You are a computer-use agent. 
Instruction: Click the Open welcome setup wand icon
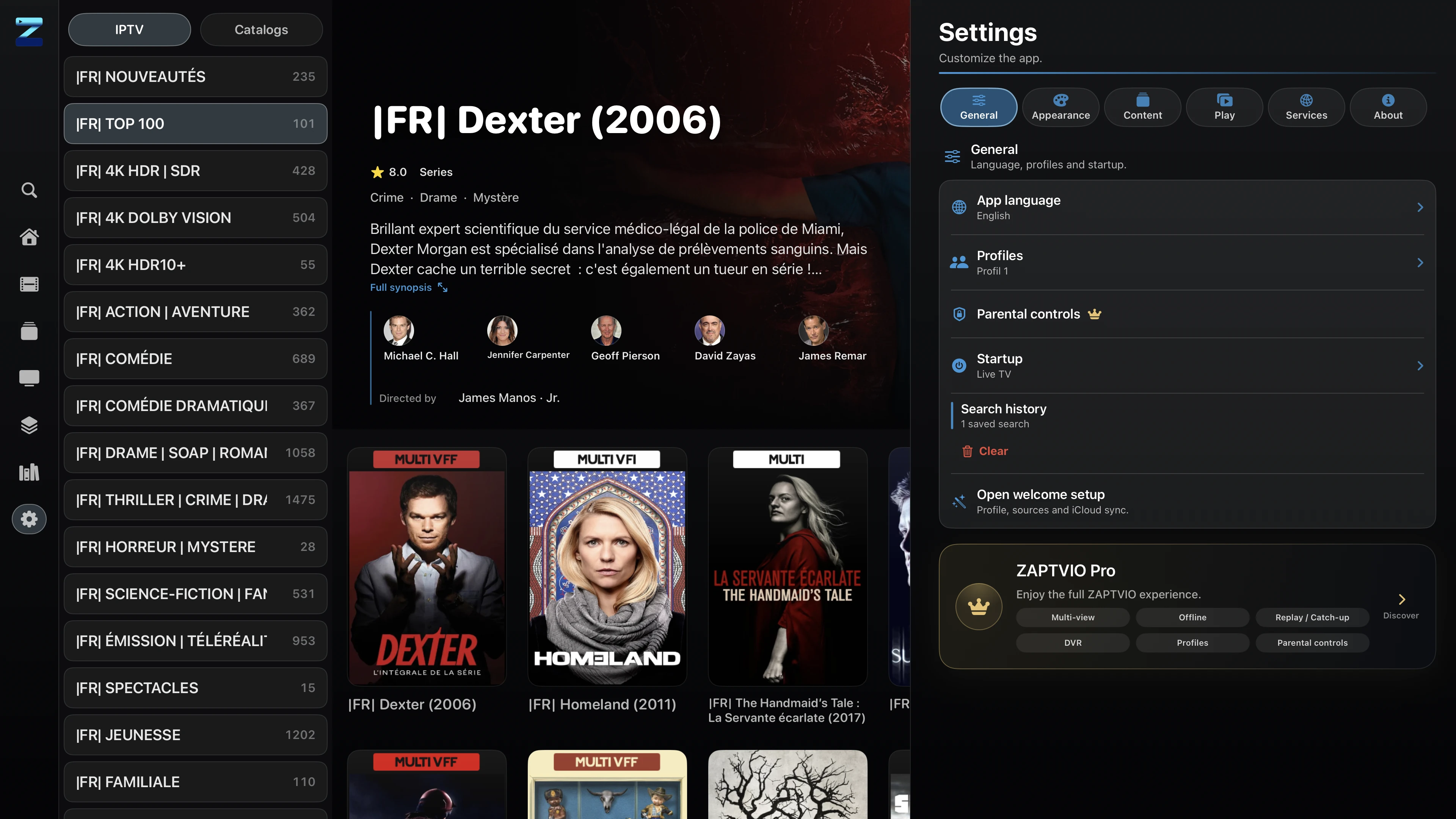[x=959, y=501]
